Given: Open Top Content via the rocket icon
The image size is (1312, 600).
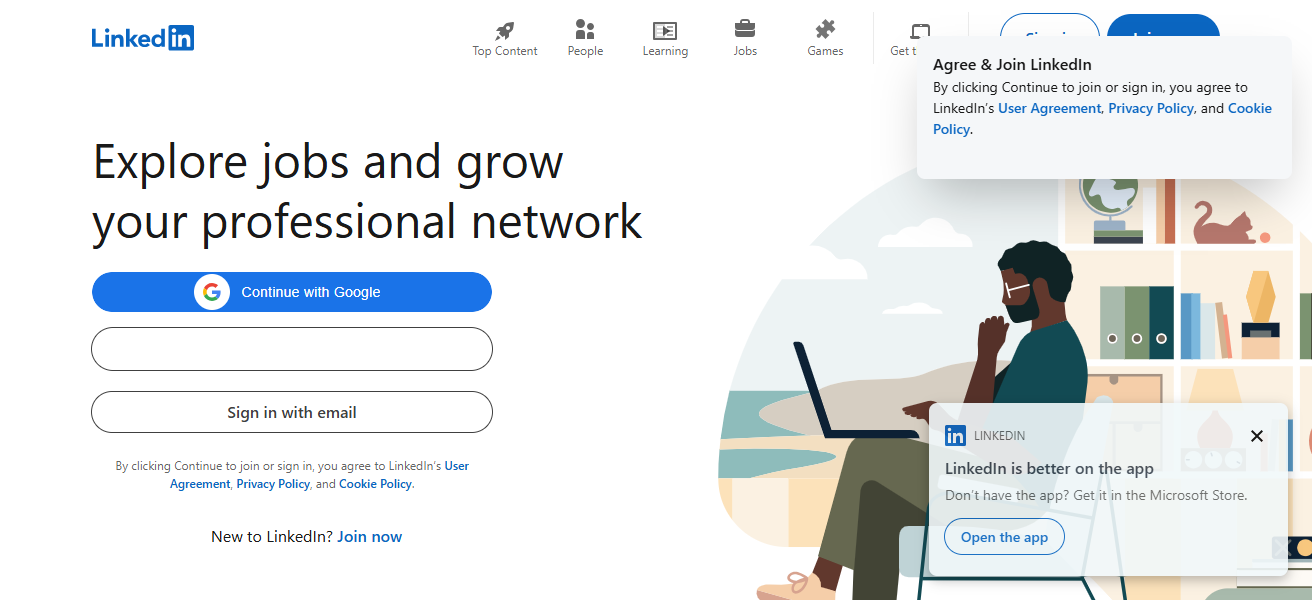Looking at the screenshot, I should click(505, 39).
